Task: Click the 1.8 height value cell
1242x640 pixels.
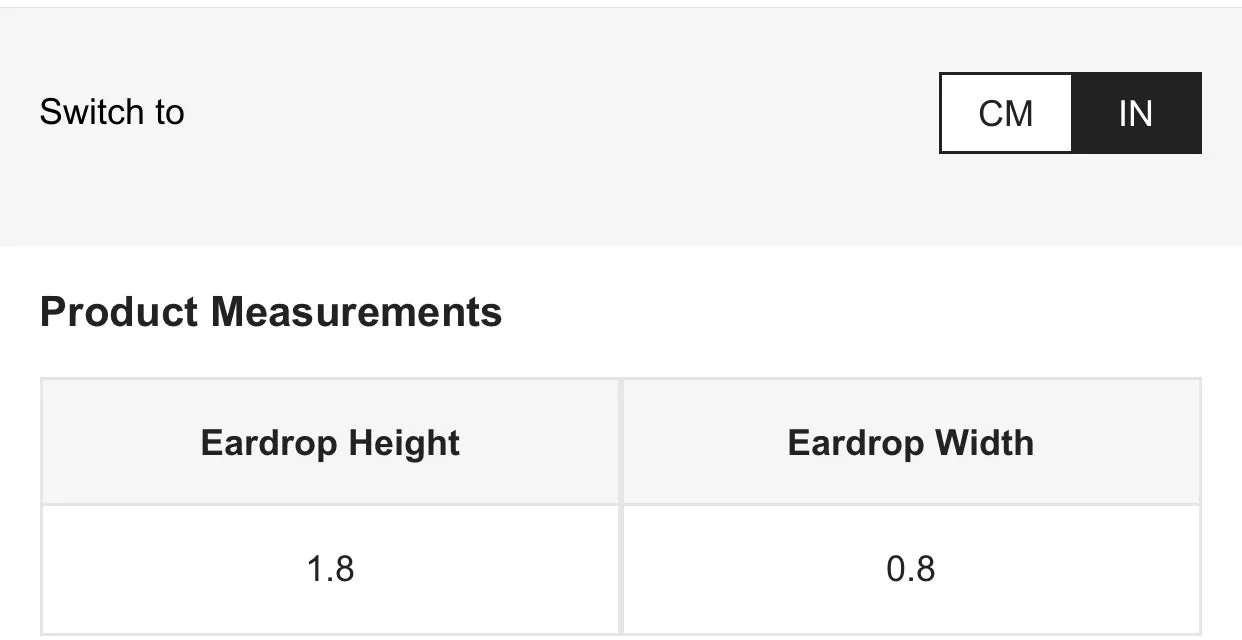Action: 331,569
